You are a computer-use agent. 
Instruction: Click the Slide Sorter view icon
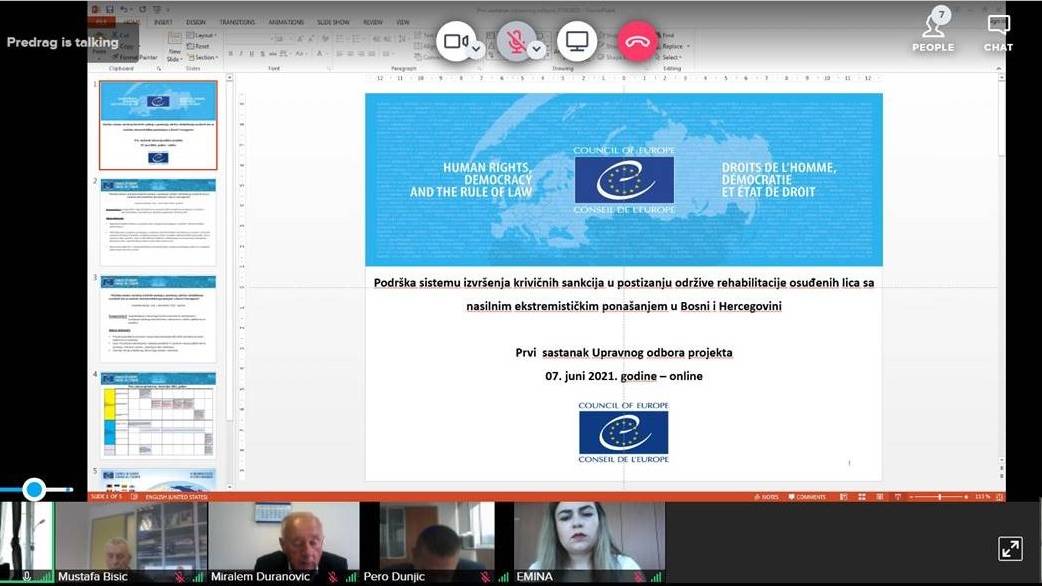[x=862, y=497]
